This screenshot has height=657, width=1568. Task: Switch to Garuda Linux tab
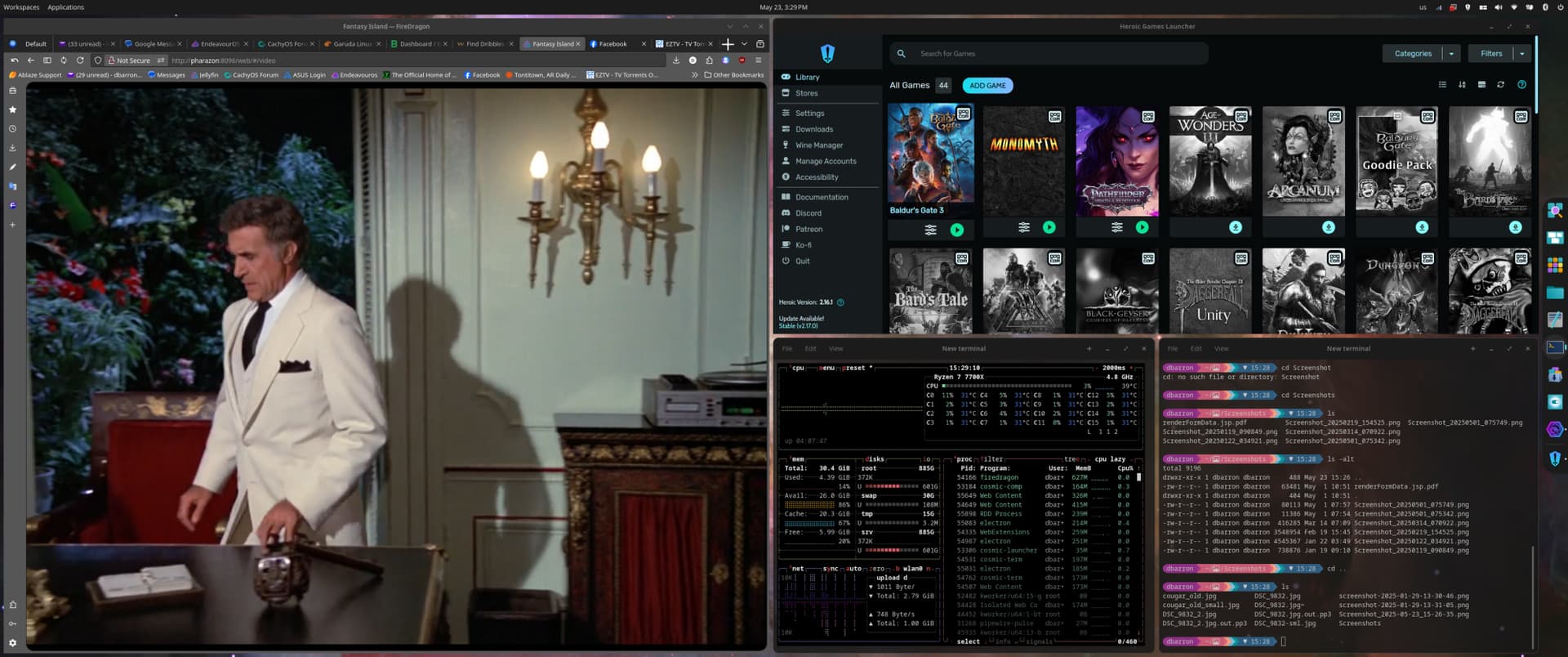[352, 44]
